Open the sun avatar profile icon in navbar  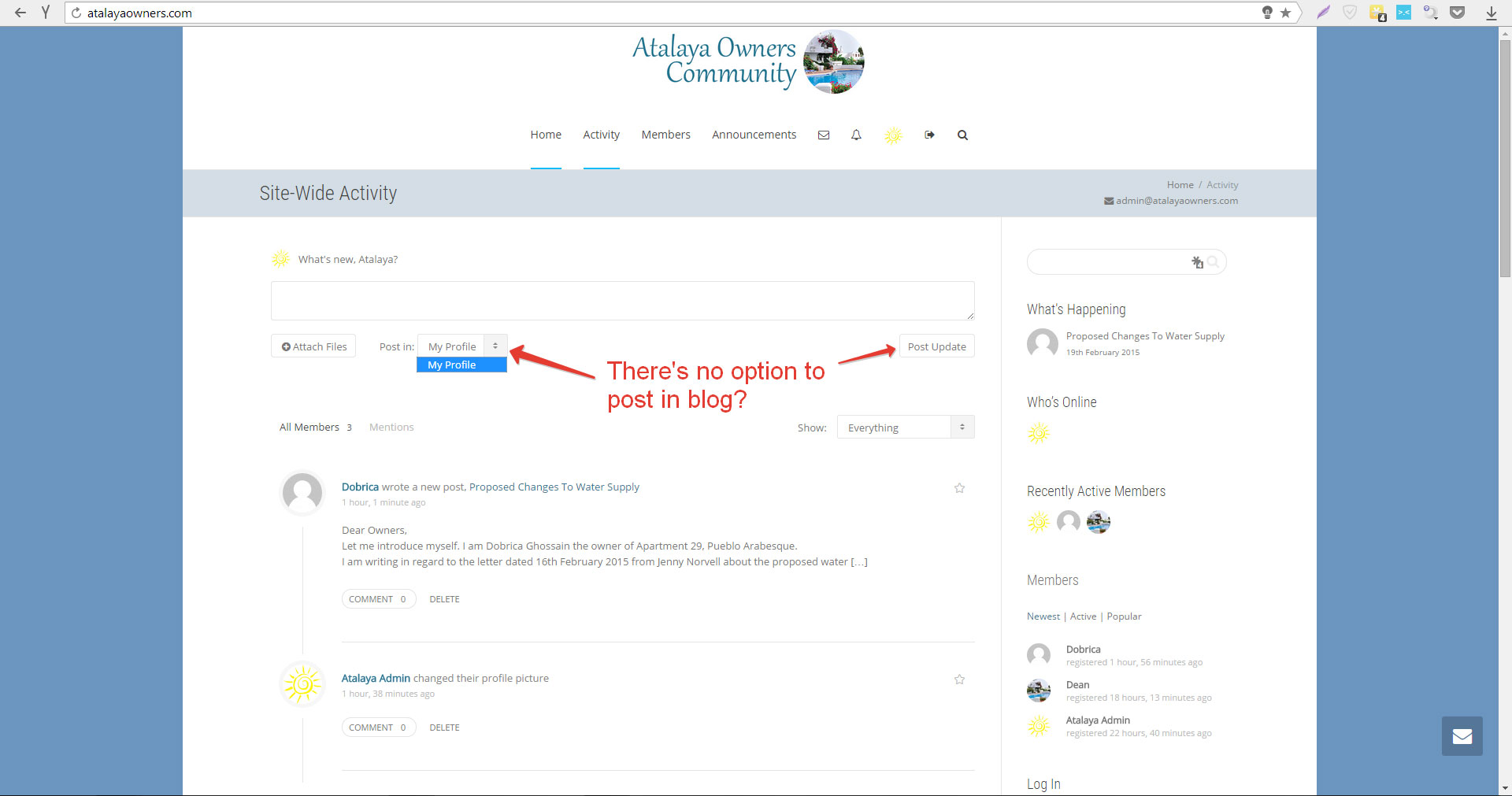892,135
